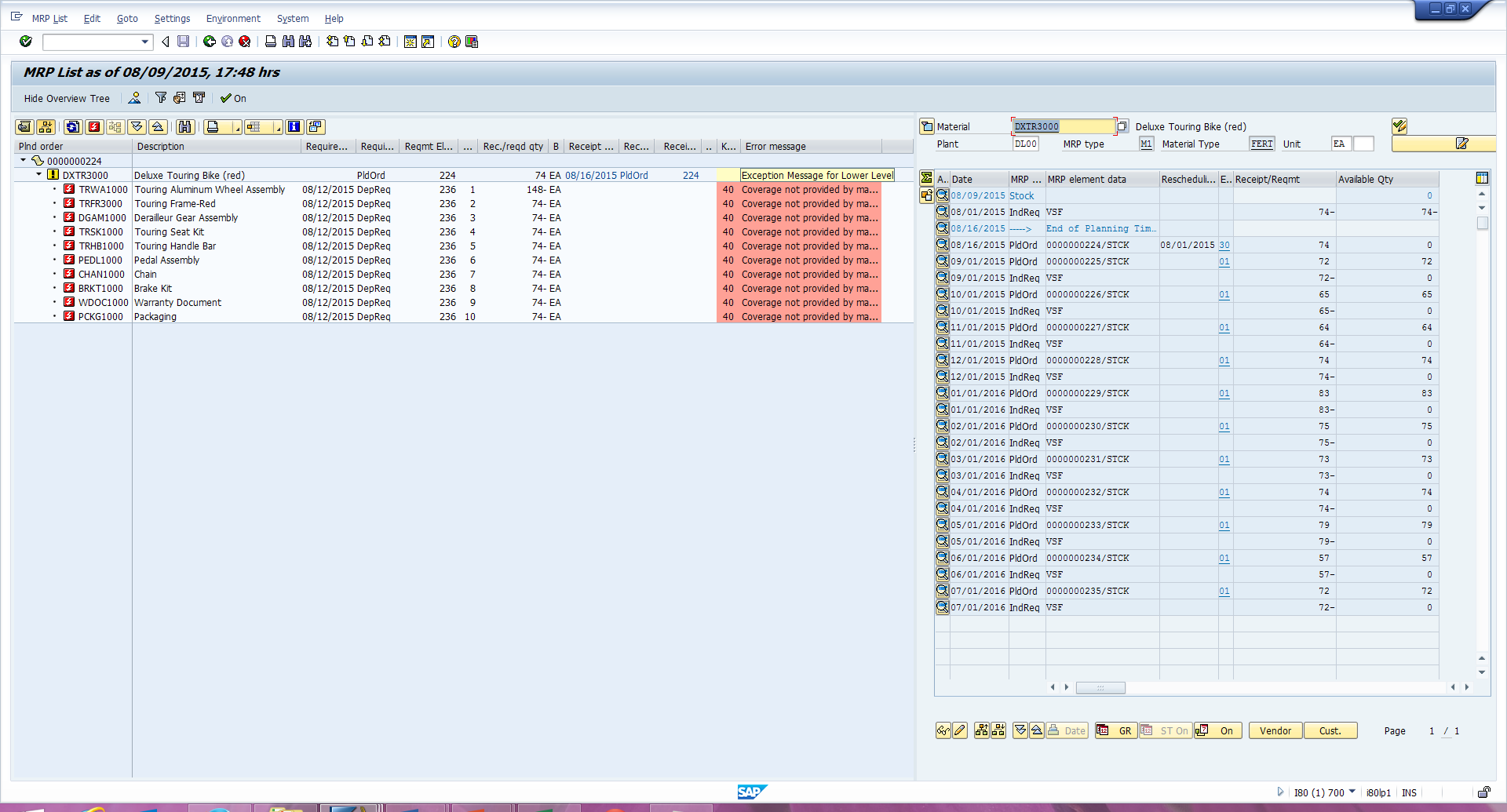Viewport: 1507px width, 812px height.
Task: Click the green Back arrow icon
Action: click(210, 42)
